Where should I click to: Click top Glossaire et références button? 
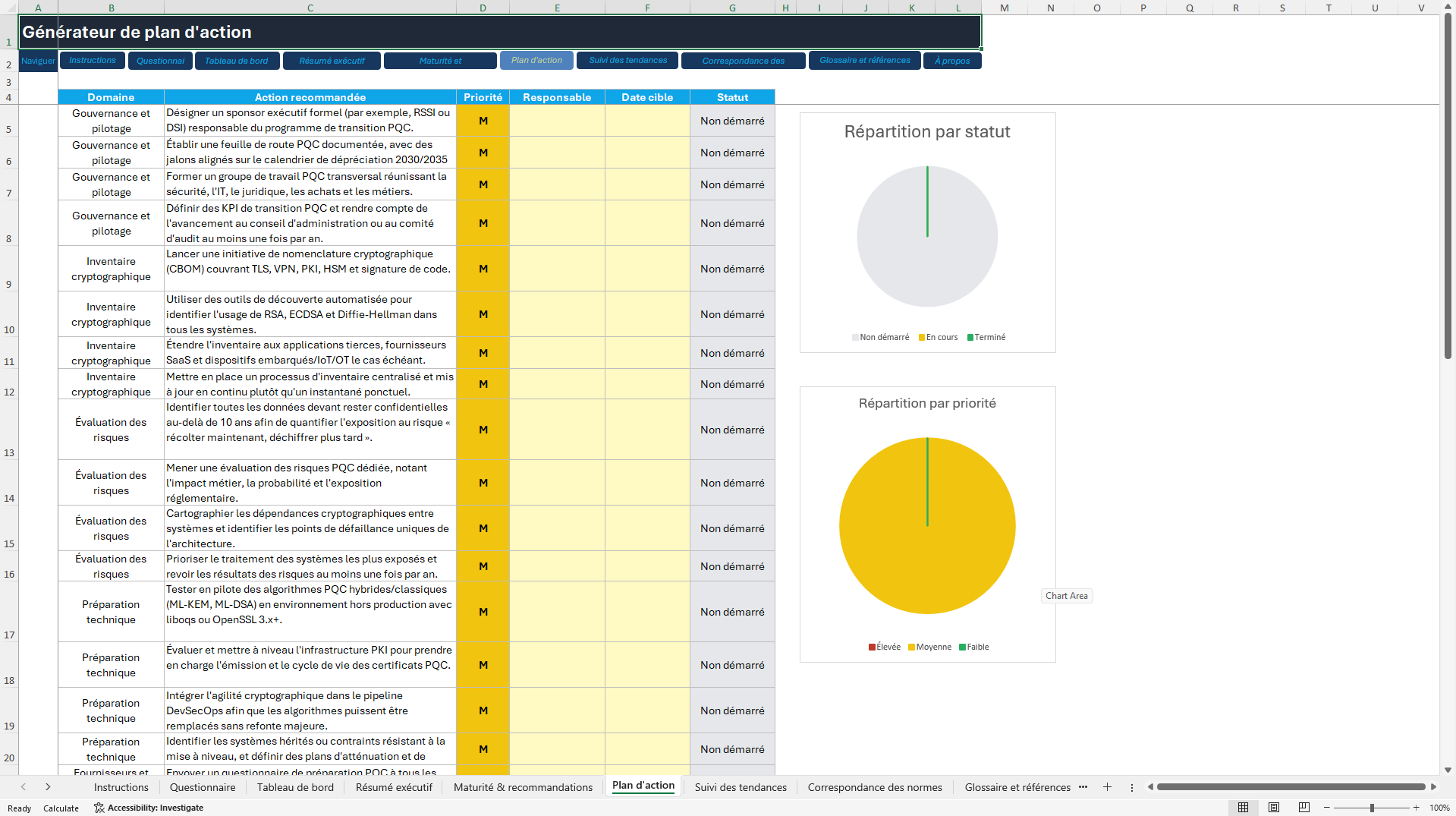(865, 61)
